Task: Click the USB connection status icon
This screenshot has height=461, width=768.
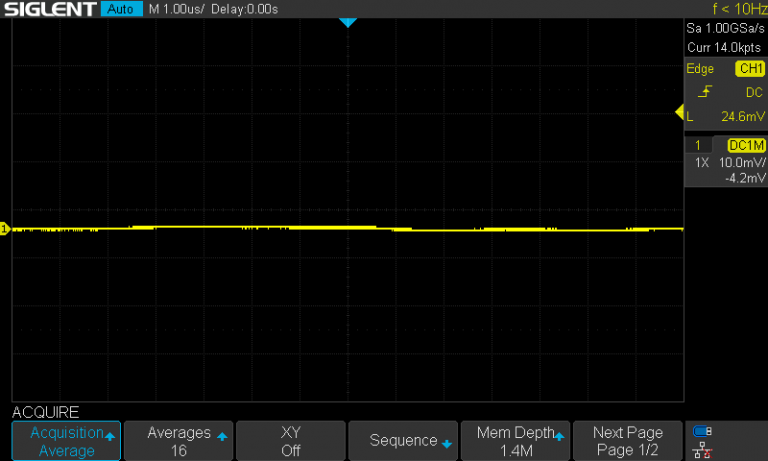Action: (702, 432)
